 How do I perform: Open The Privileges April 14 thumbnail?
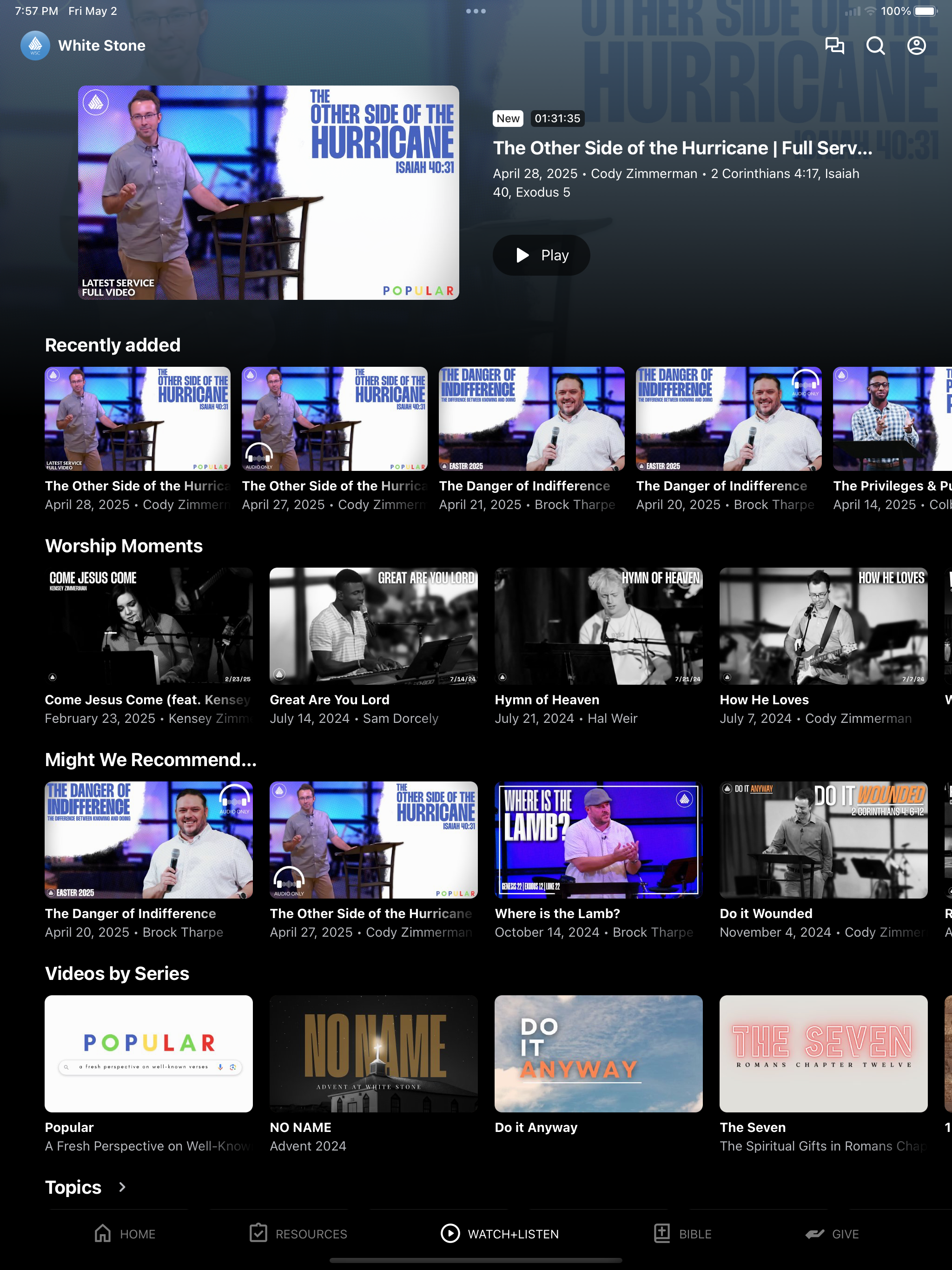click(x=892, y=418)
